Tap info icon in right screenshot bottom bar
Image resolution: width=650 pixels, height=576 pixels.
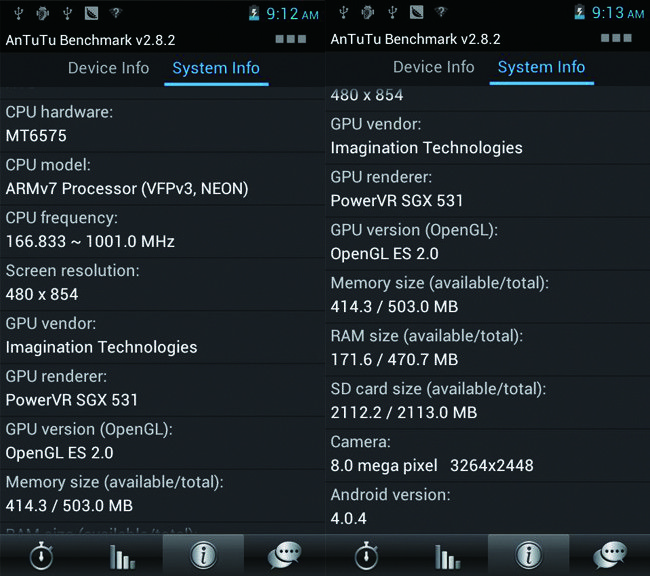[529, 555]
